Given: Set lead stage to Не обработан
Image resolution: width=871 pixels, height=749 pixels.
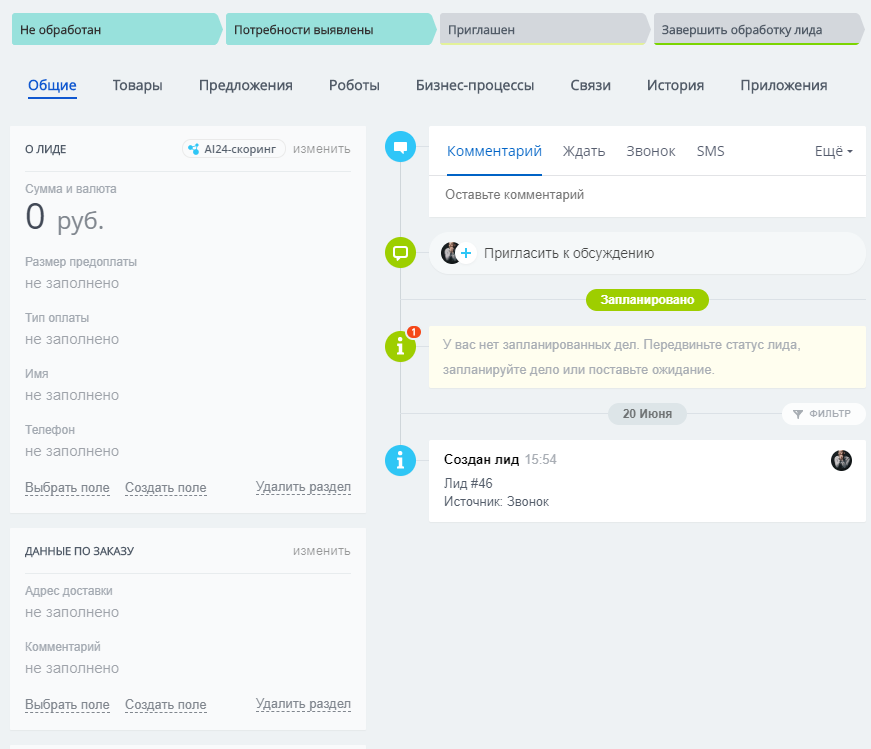Looking at the screenshot, I should pos(116,29).
